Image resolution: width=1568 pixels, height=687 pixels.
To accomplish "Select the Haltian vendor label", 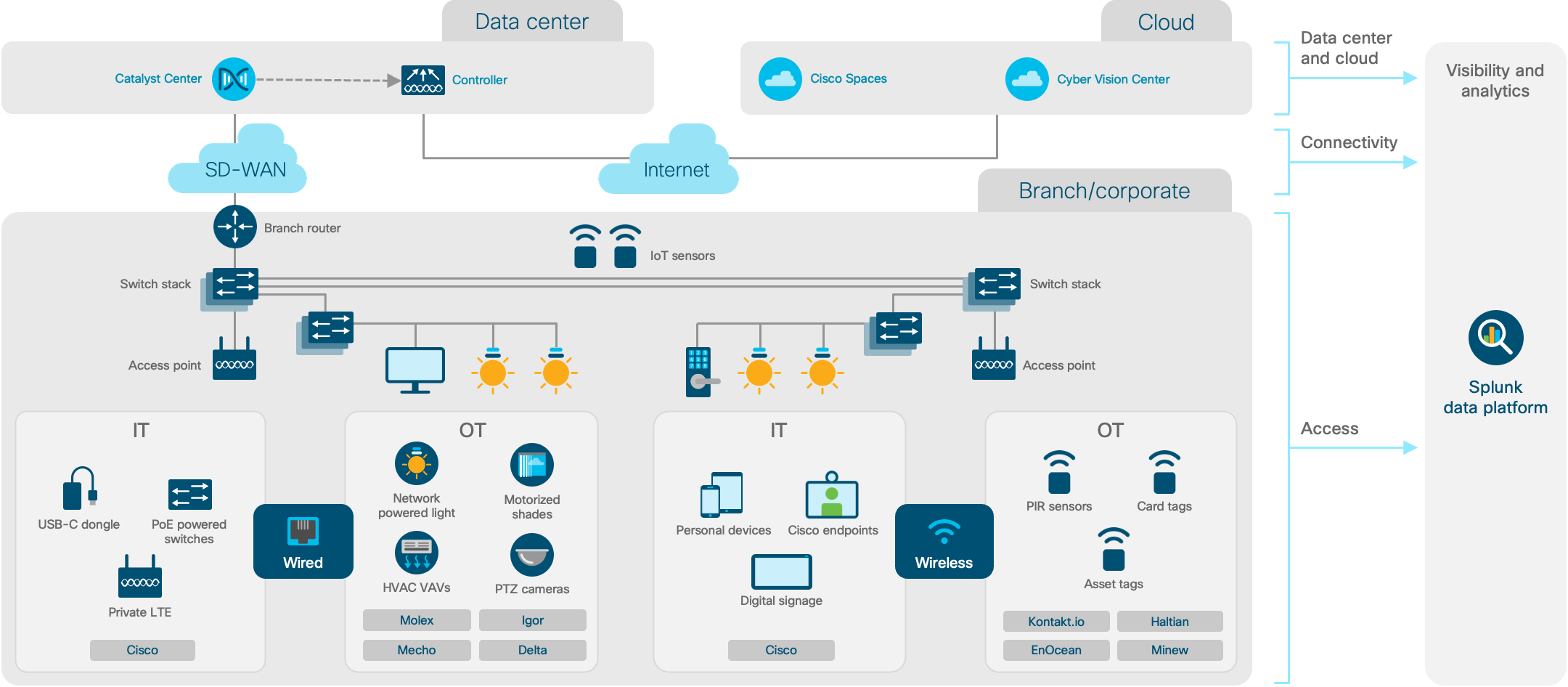I will click(1170, 622).
